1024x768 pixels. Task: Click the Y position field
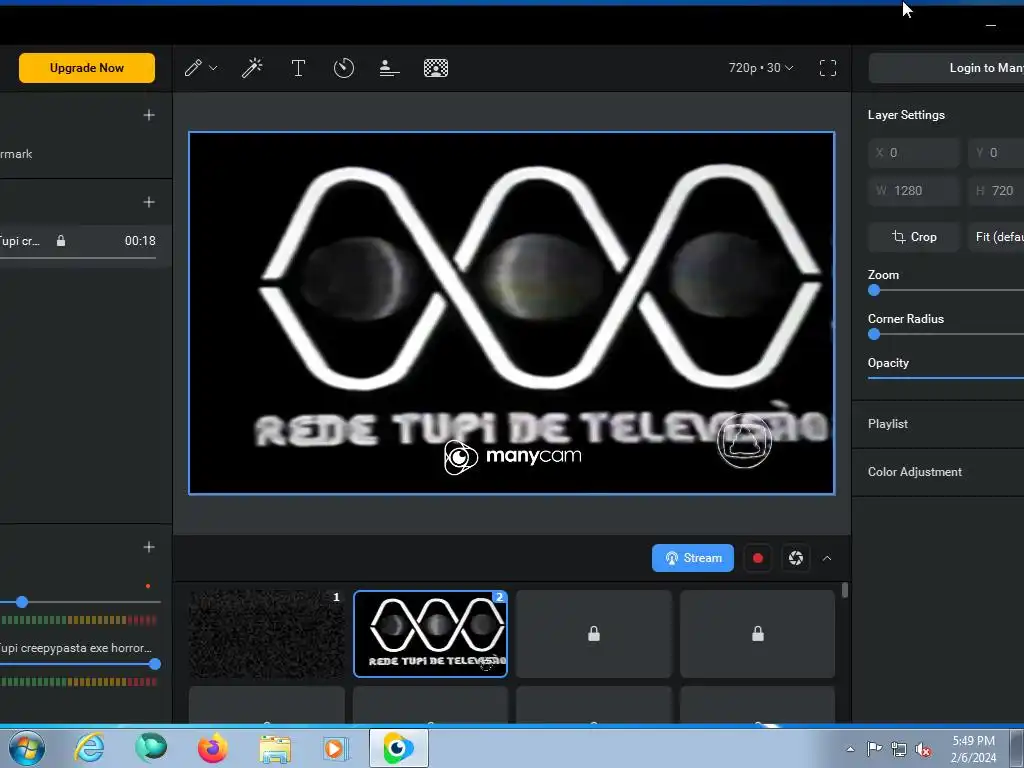(x=996, y=153)
